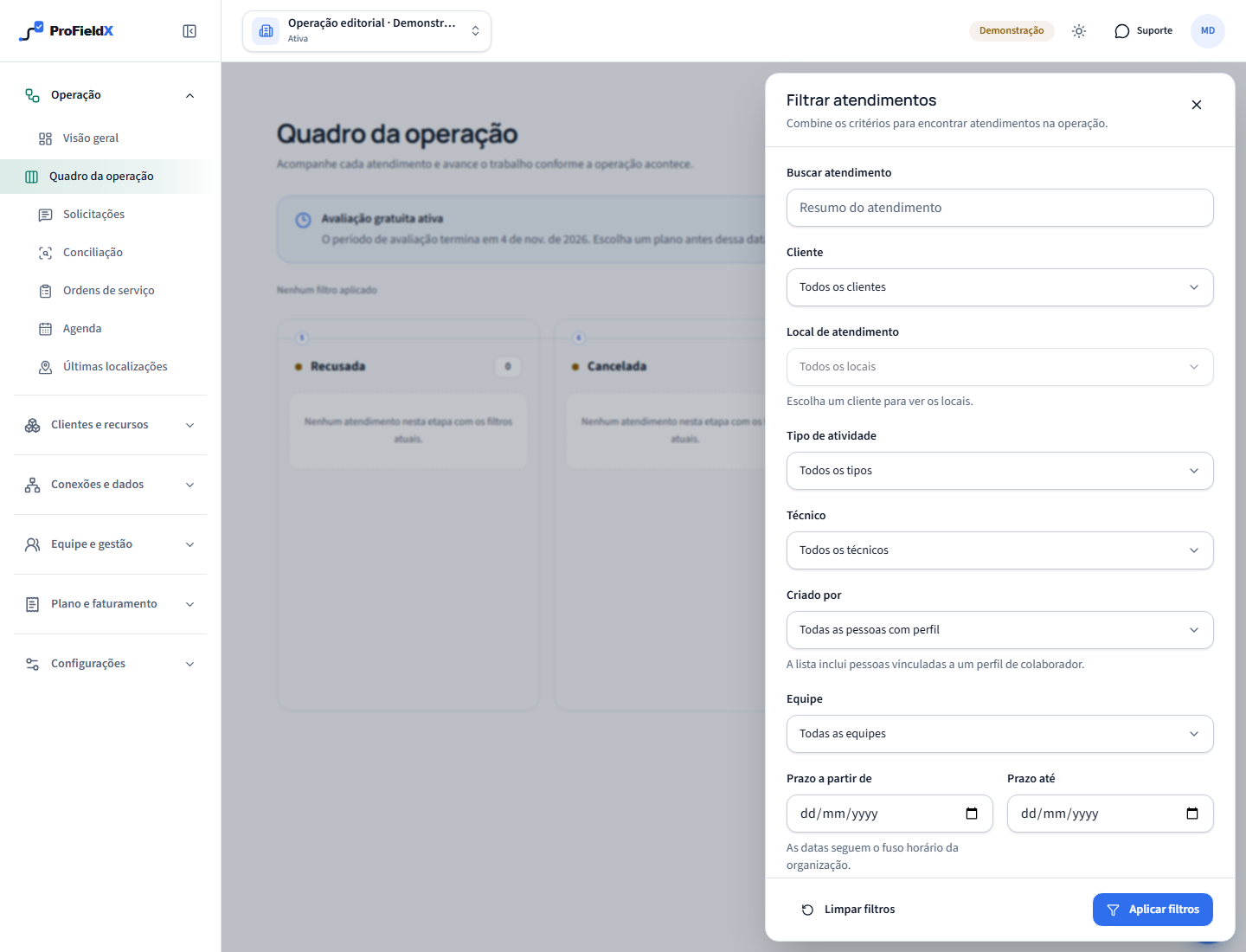Click the Últimas localizações pin icon

46,367
